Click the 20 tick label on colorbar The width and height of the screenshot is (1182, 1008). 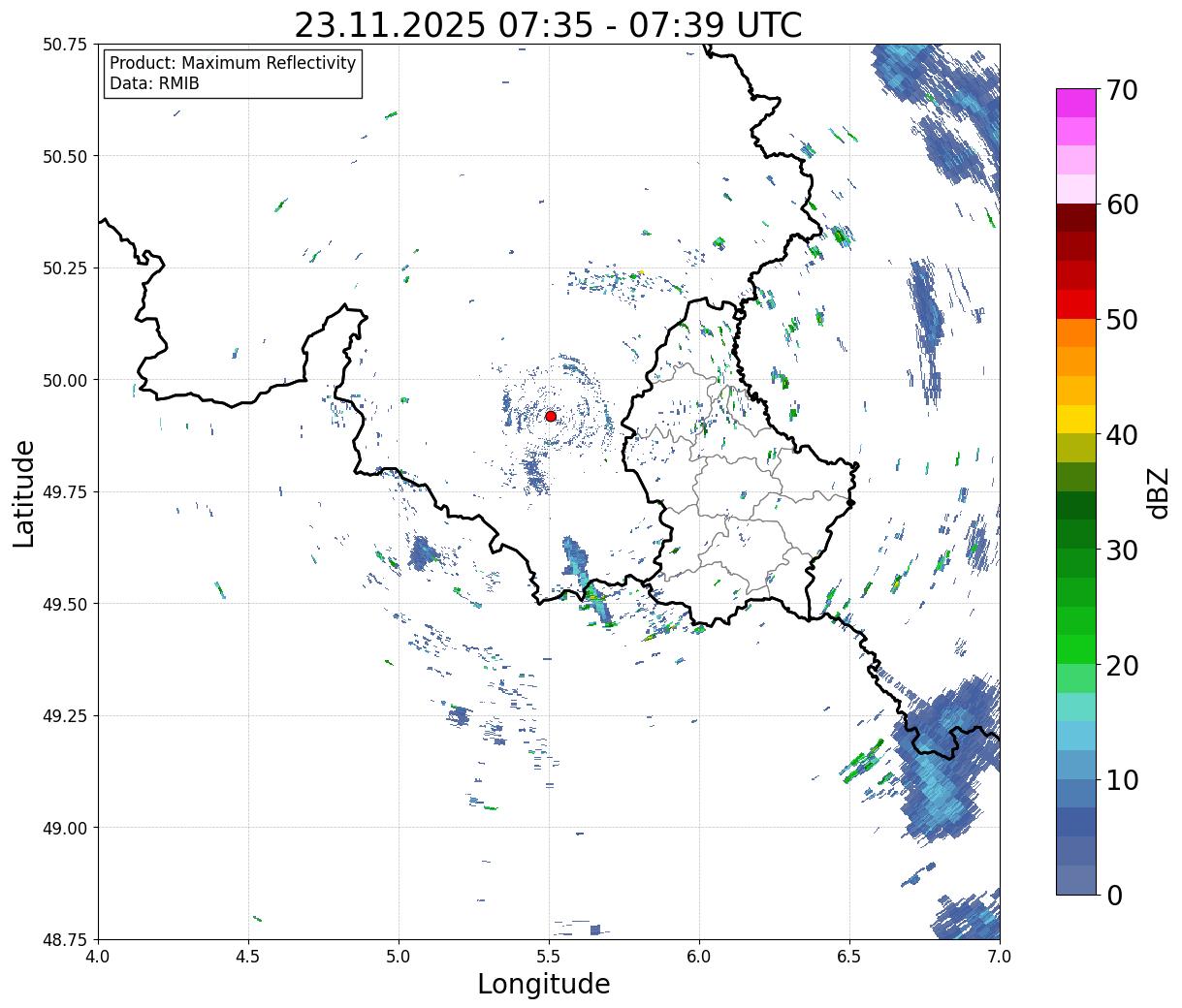point(1122,665)
